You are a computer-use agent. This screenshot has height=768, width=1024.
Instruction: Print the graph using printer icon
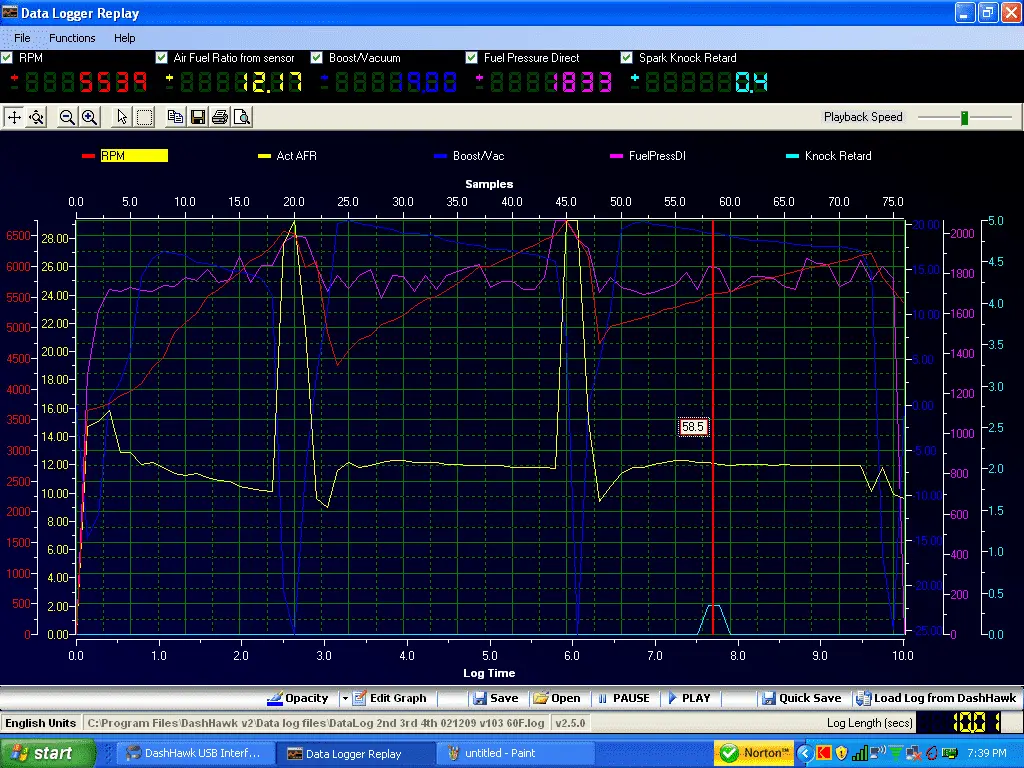tap(220, 117)
